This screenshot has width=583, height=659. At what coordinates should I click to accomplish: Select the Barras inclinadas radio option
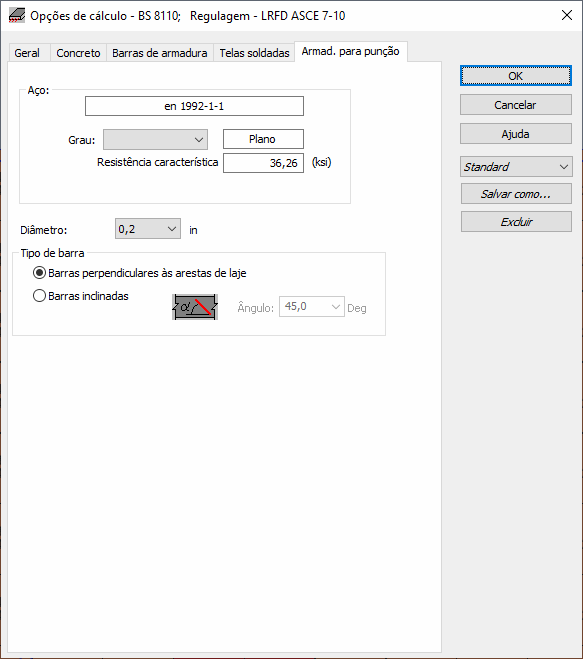click(x=81, y=296)
